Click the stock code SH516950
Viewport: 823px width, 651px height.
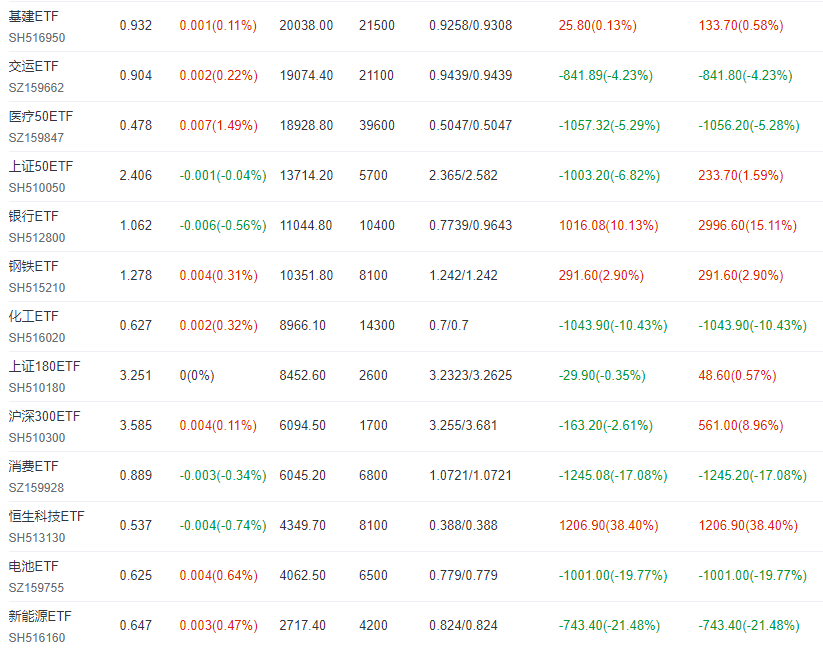tap(37, 38)
